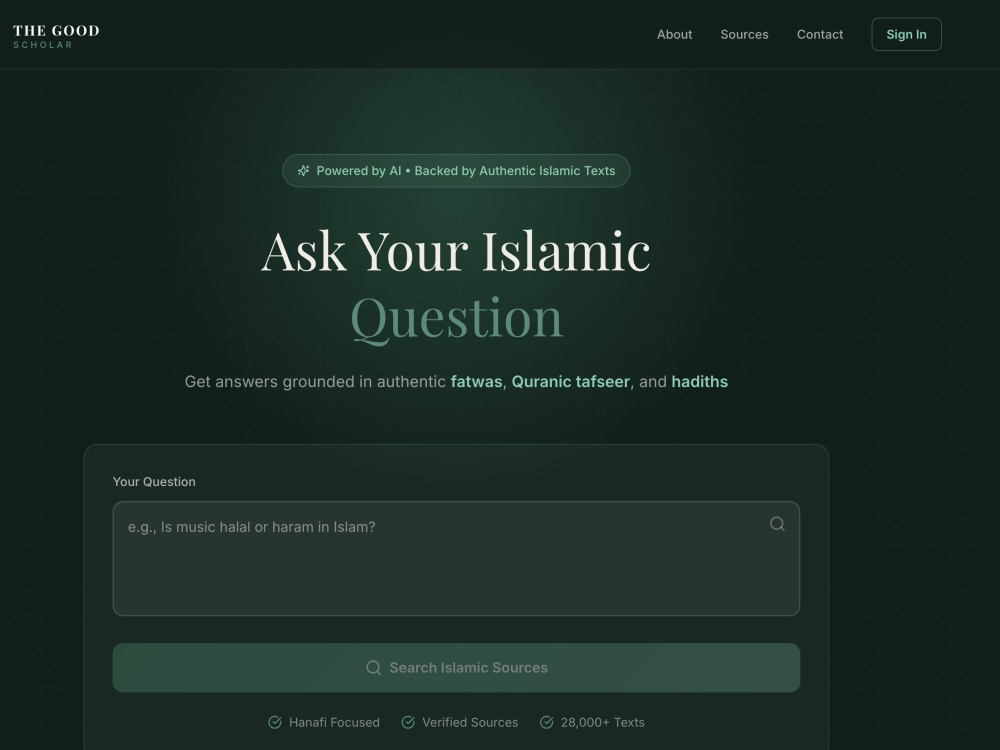1000x750 pixels.
Task: Click the magnifier icon inside the question box
Action: coord(777,524)
